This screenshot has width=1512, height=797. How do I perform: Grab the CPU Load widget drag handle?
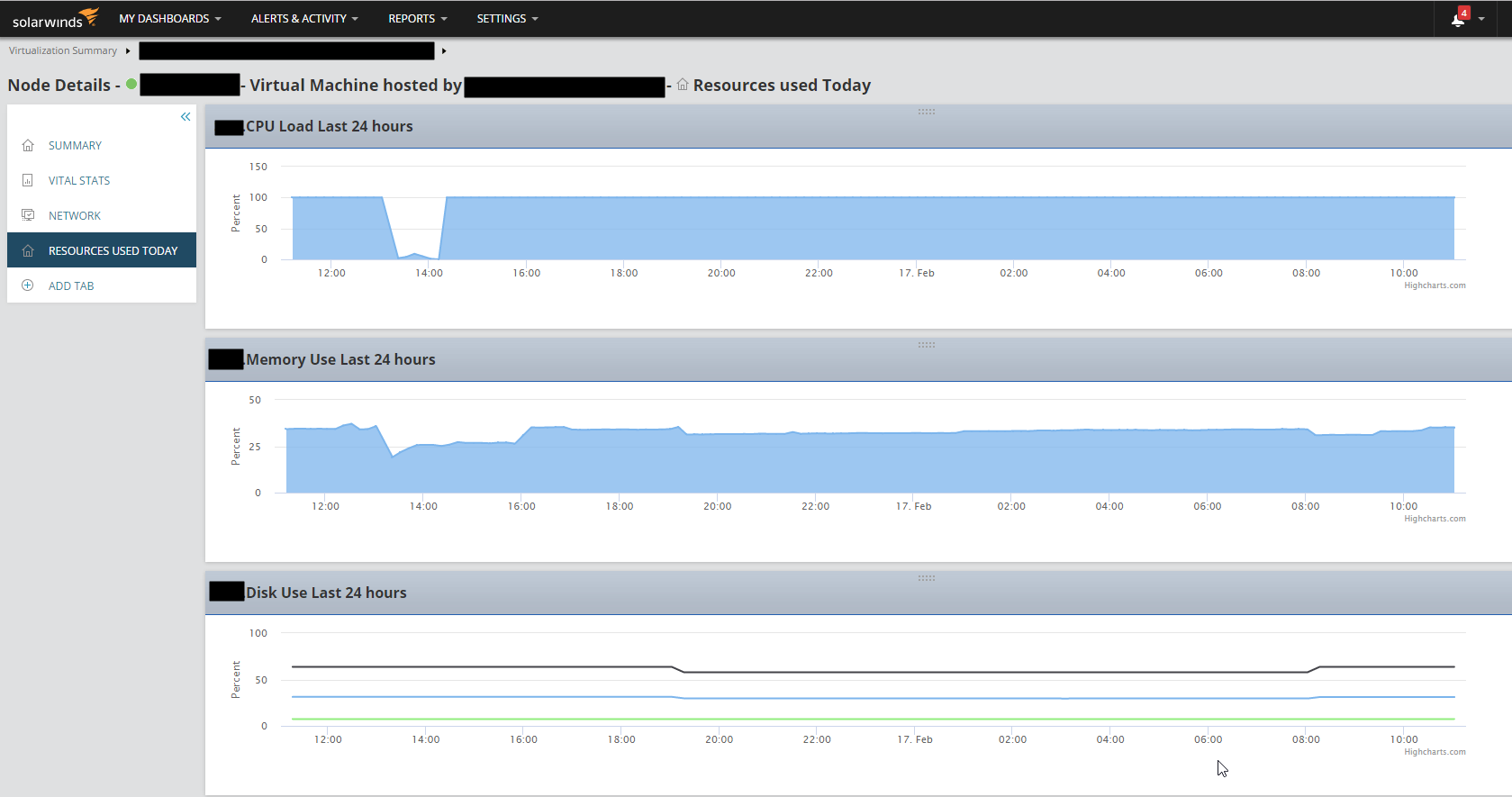coord(927,112)
